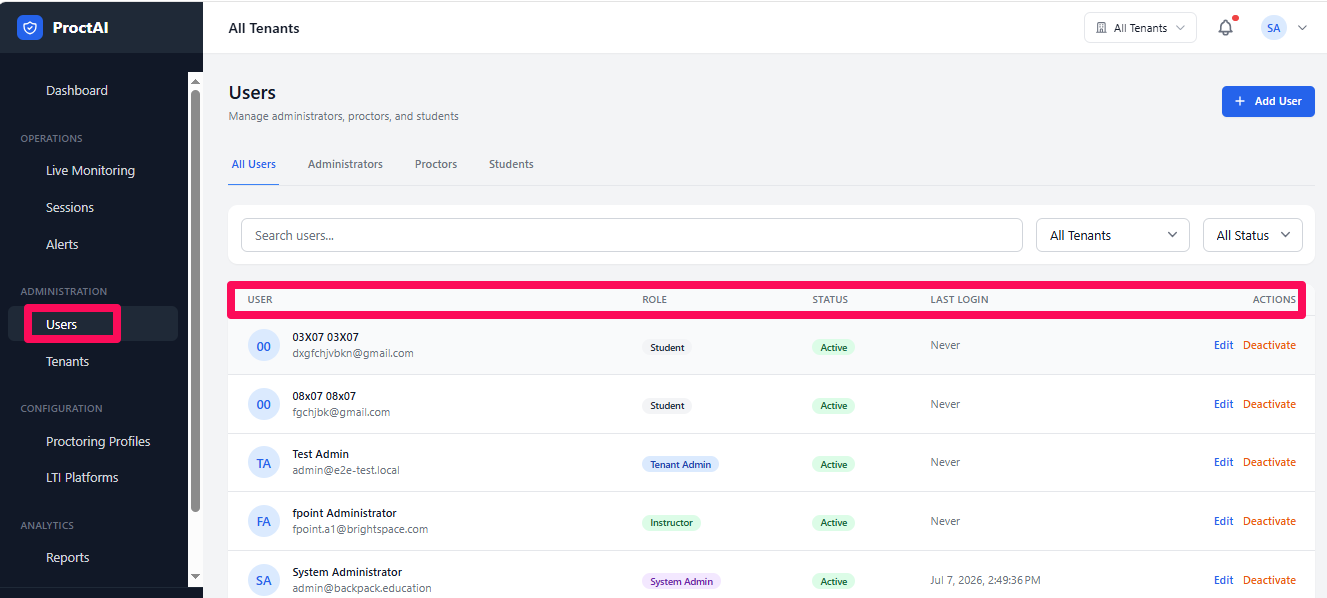The image size is (1327, 598).
Task: Open Proctoring Profiles in the sidebar
Action: coord(98,441)
